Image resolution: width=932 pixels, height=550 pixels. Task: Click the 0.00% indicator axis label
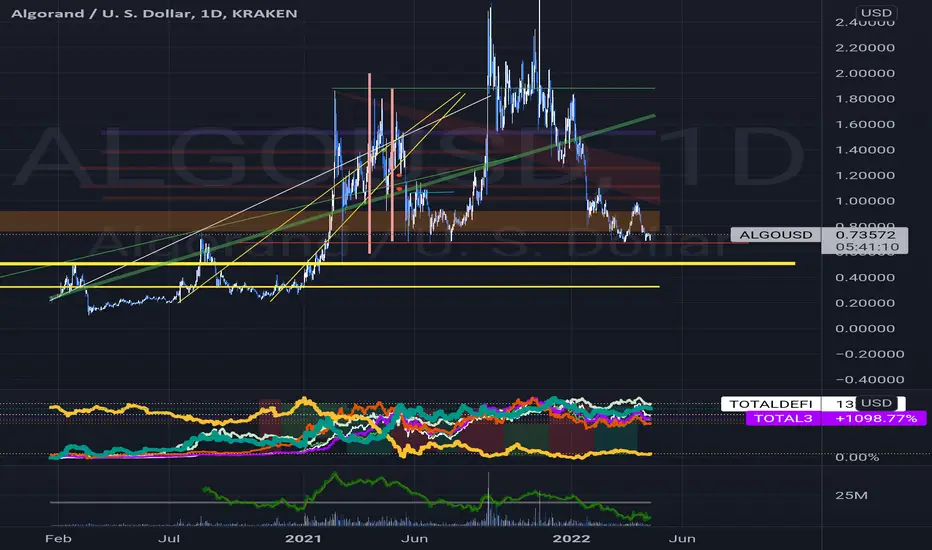point(857,457)
